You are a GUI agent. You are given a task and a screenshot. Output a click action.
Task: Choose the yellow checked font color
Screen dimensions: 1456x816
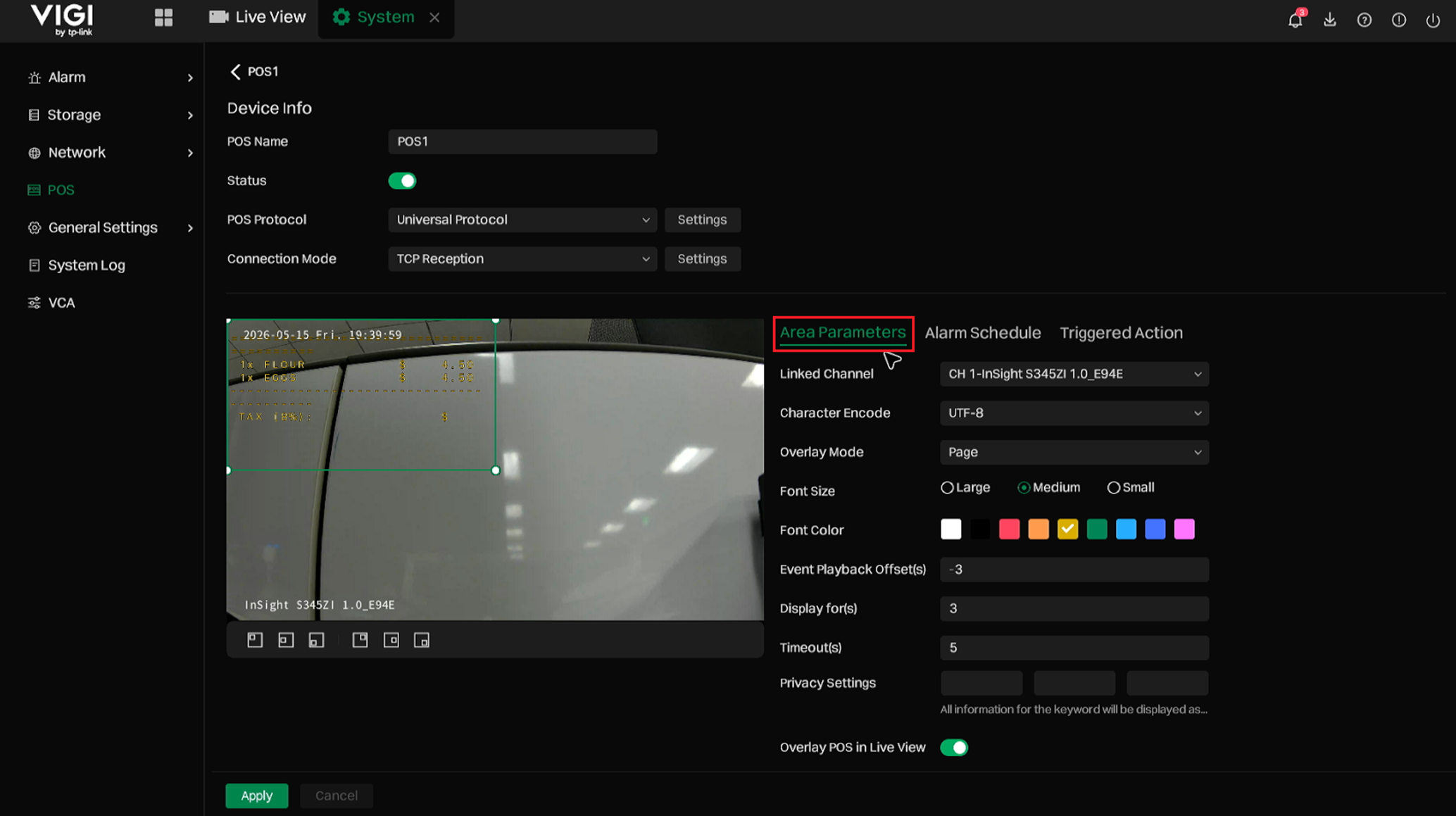[1067, 529]
